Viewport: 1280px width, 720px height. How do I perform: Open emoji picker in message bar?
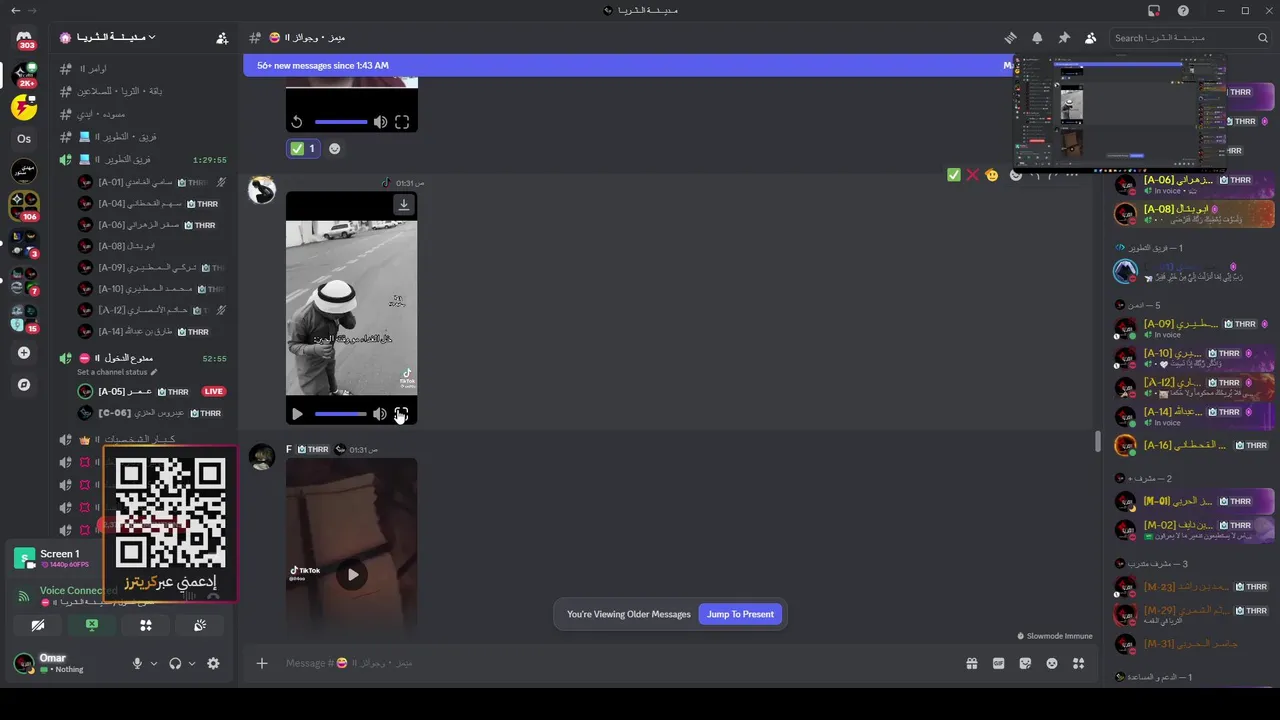(x=1052, y=663)
